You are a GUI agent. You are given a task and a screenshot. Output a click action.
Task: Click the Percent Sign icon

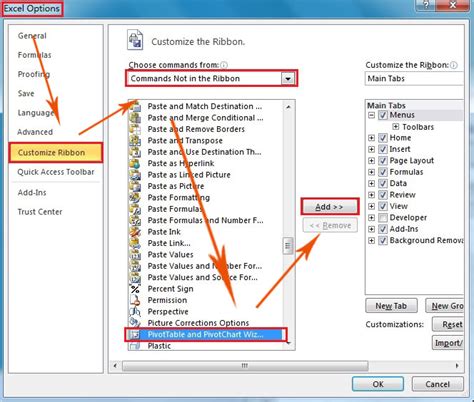click(135, 289)
